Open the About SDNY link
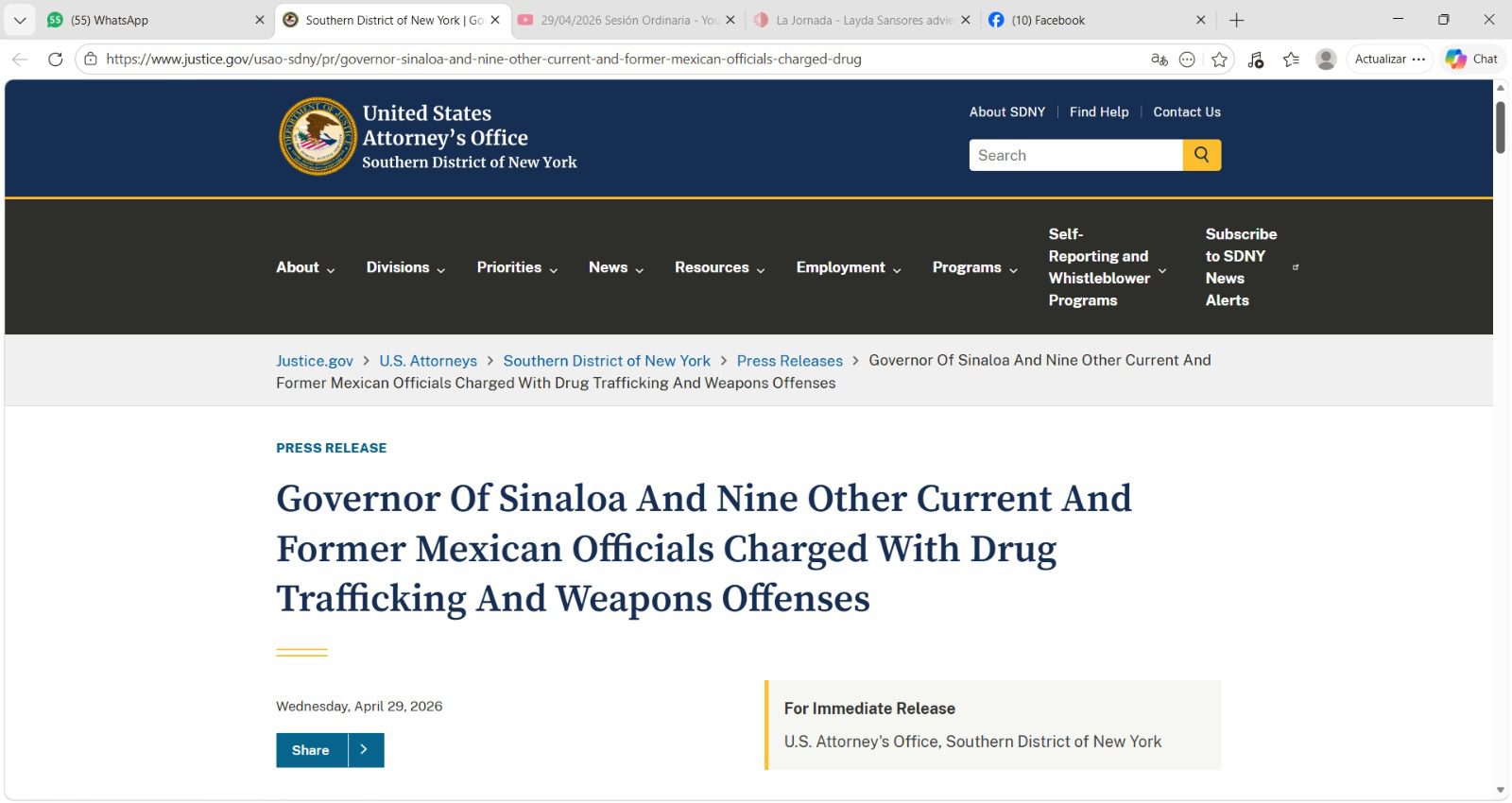This screenshot has width=1512, height=803. click(1007, 111)
